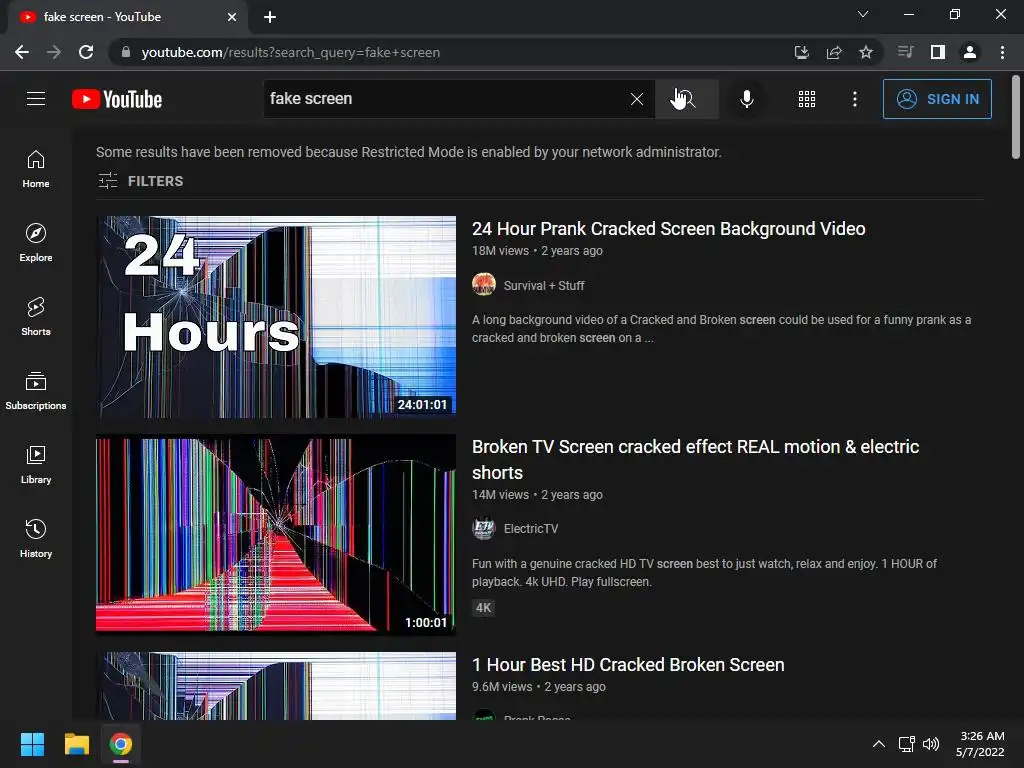1024x768 pixels.
Task: Expand the FILTERS options
Action: tap(140, 181)
